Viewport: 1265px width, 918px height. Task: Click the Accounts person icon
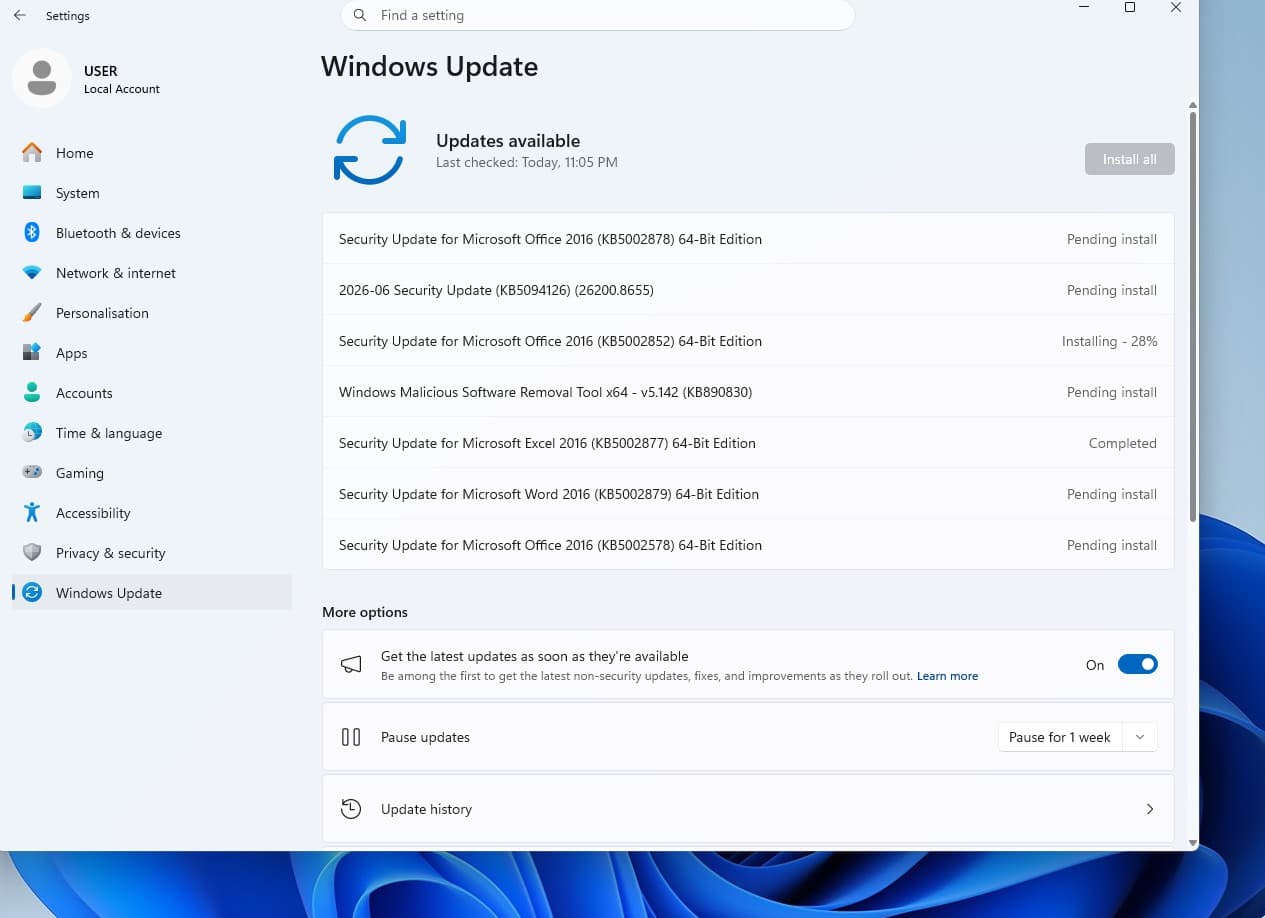(x=32, y=393)
